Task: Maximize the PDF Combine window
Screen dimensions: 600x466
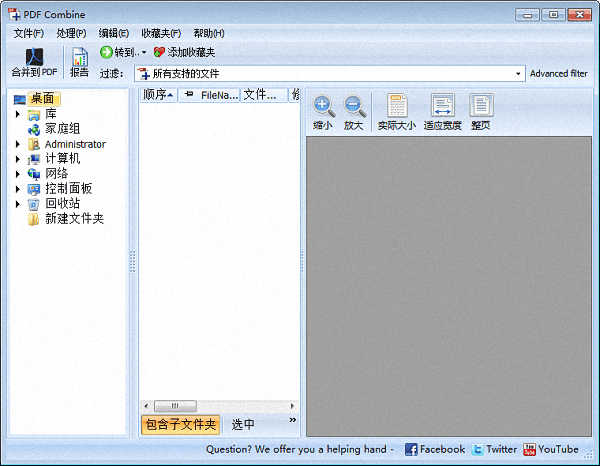Action: click(x=553, y=15)
